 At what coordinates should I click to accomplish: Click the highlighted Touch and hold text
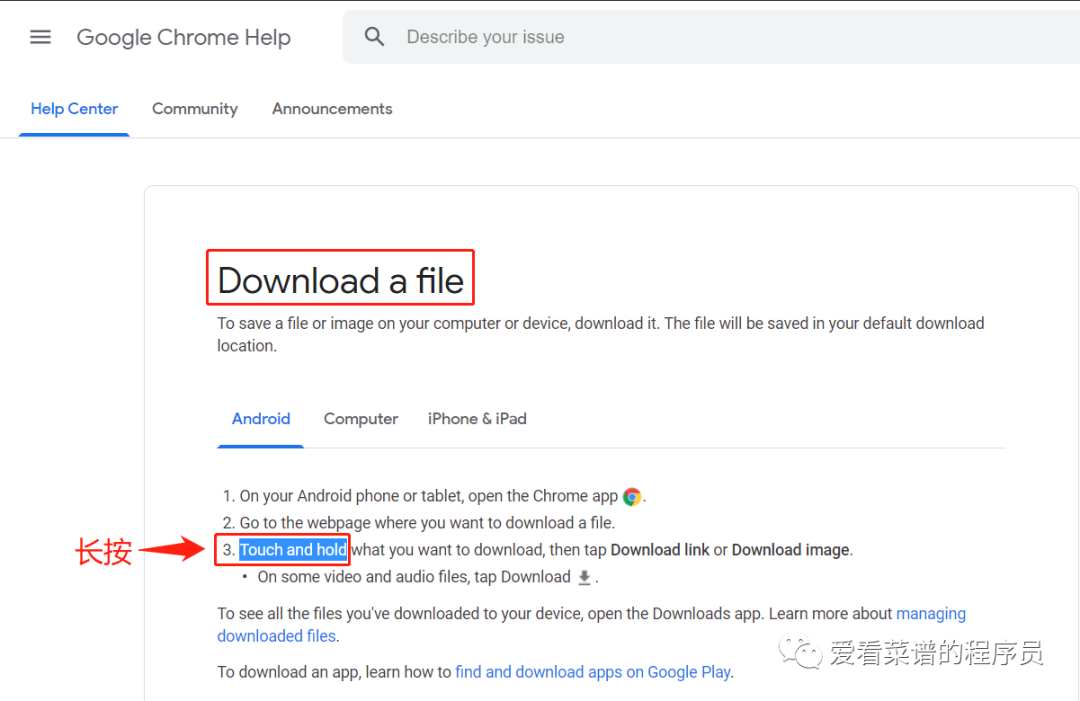coord(293,550)
